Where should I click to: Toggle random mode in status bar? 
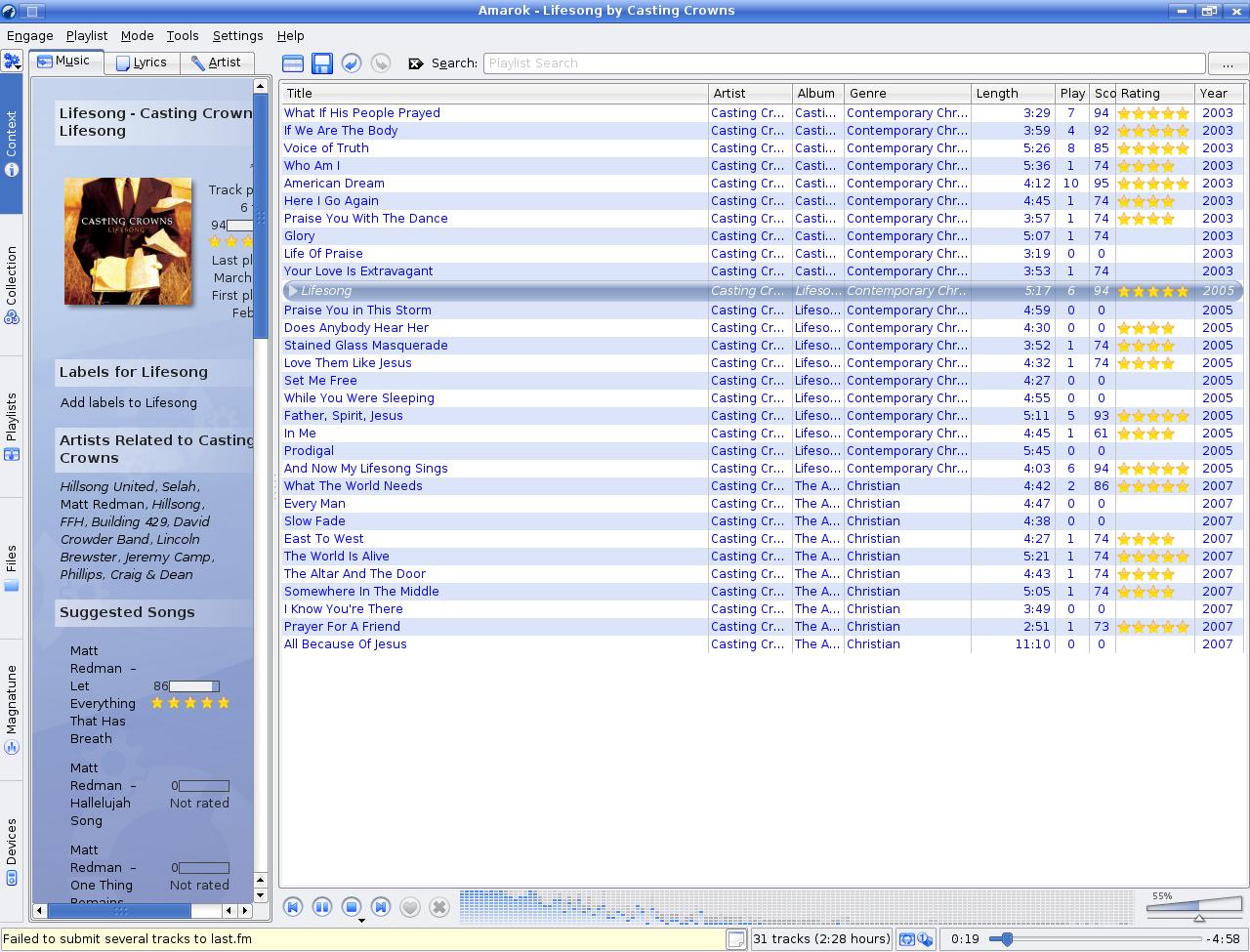924,939
